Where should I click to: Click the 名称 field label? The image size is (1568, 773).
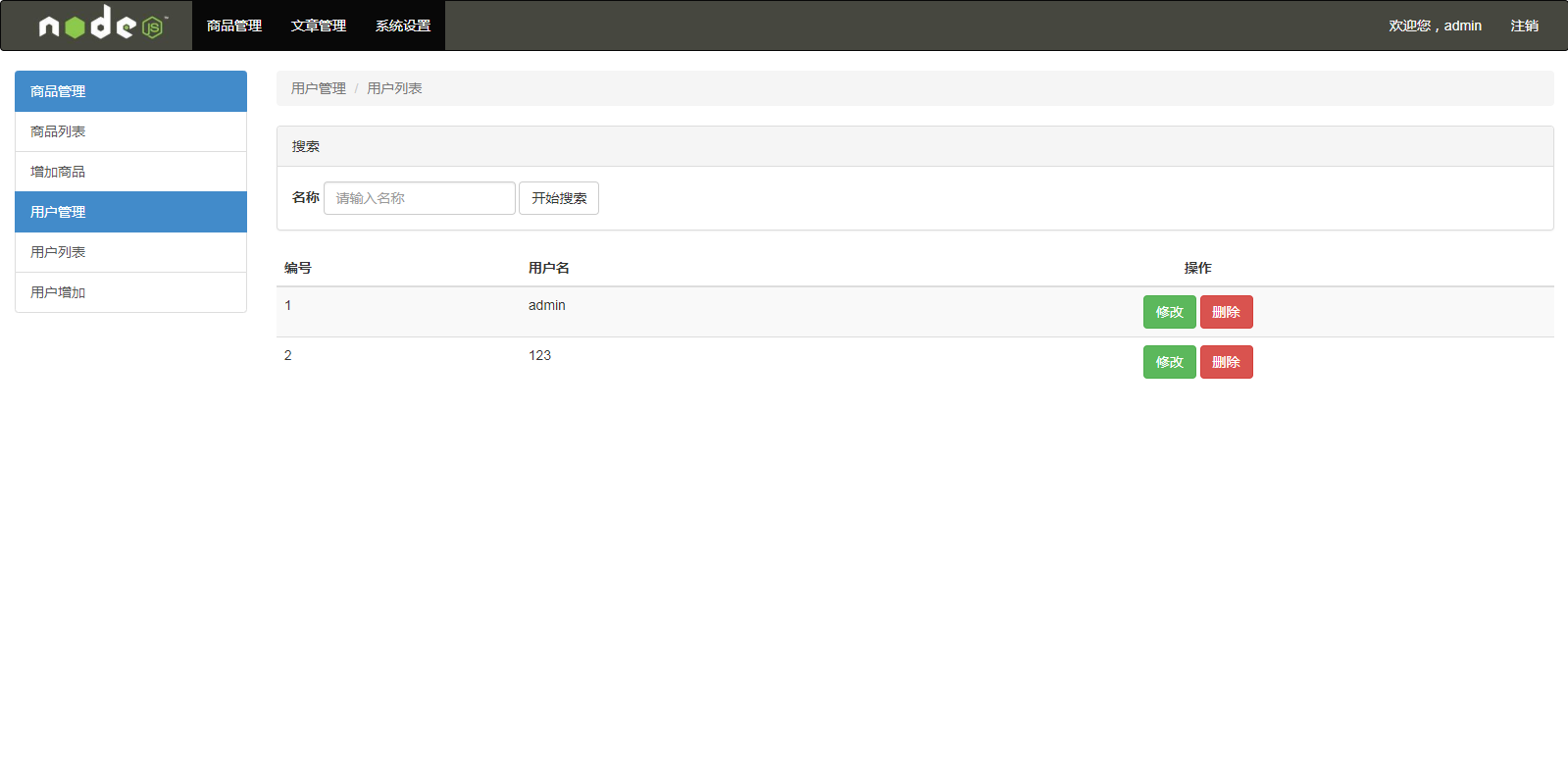point(306,197)
